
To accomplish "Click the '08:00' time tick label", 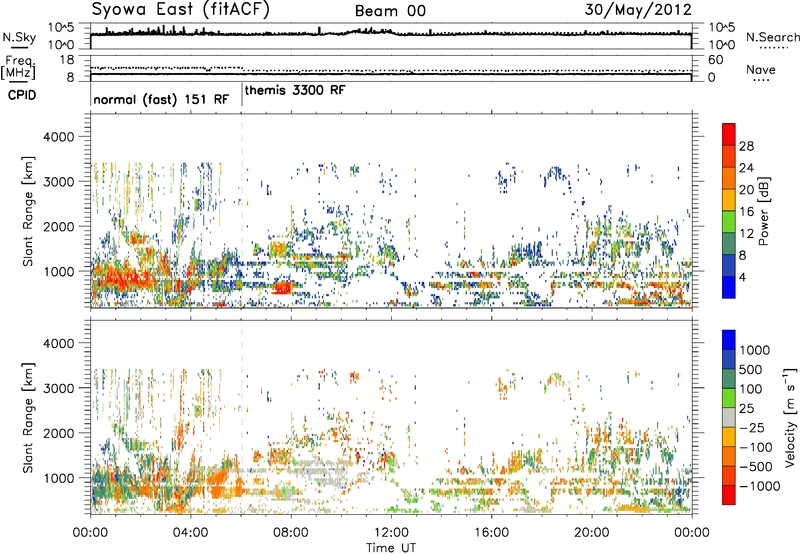I will coord(291,533).
